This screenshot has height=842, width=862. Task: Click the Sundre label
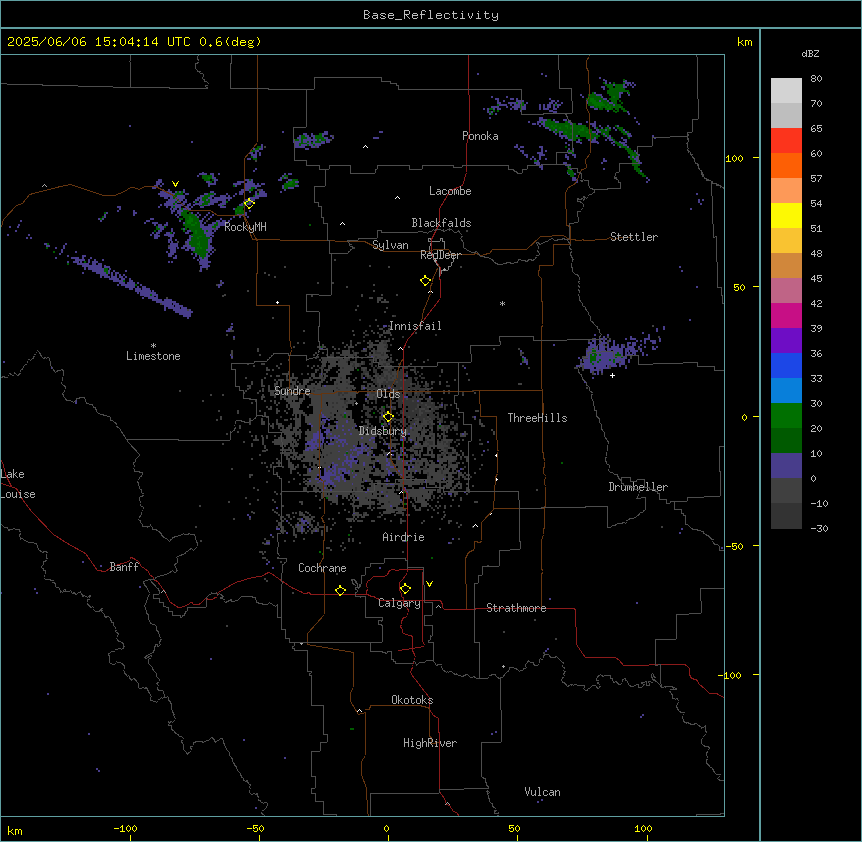pos(292,391)
